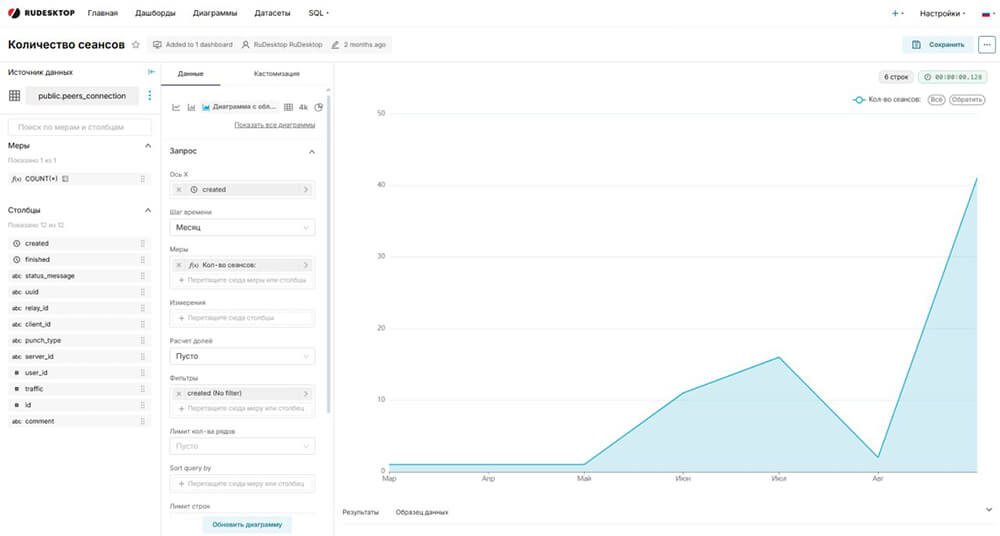The width and height of the screenshot is (1000, 536).
Task: Open the plus create-new menu
Action: click(897, 13)
